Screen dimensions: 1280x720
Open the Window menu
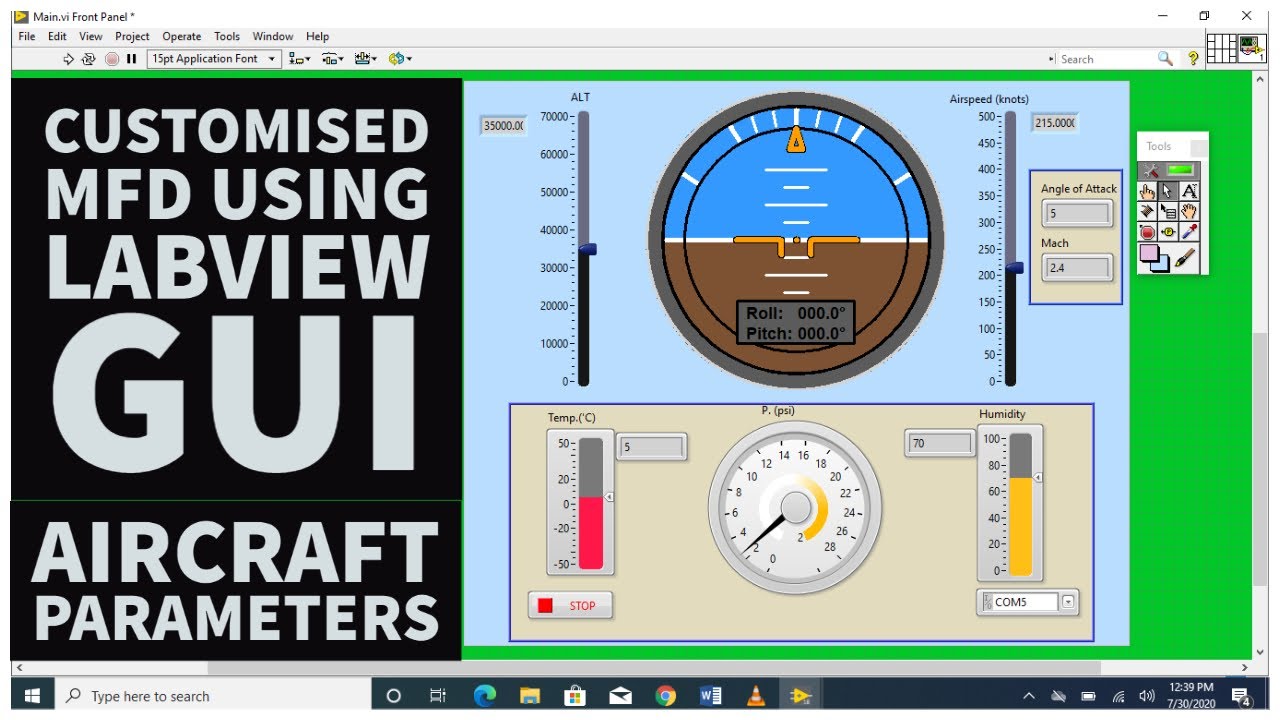[x=273, y=36]
